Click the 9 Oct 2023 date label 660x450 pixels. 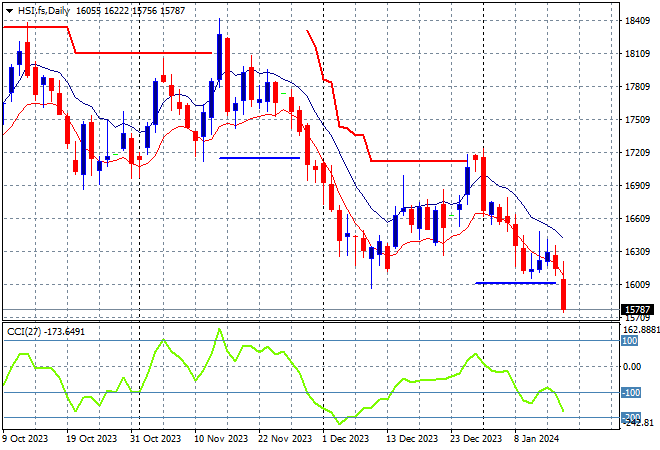[x=24, y=438]
